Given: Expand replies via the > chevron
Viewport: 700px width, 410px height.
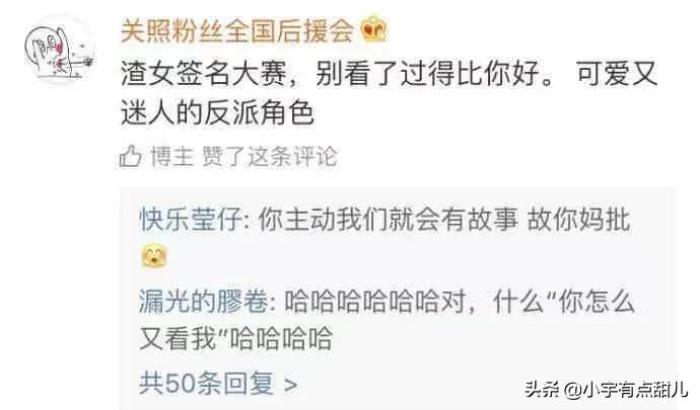Looking at the screenshot, I should tap(290, 384).
